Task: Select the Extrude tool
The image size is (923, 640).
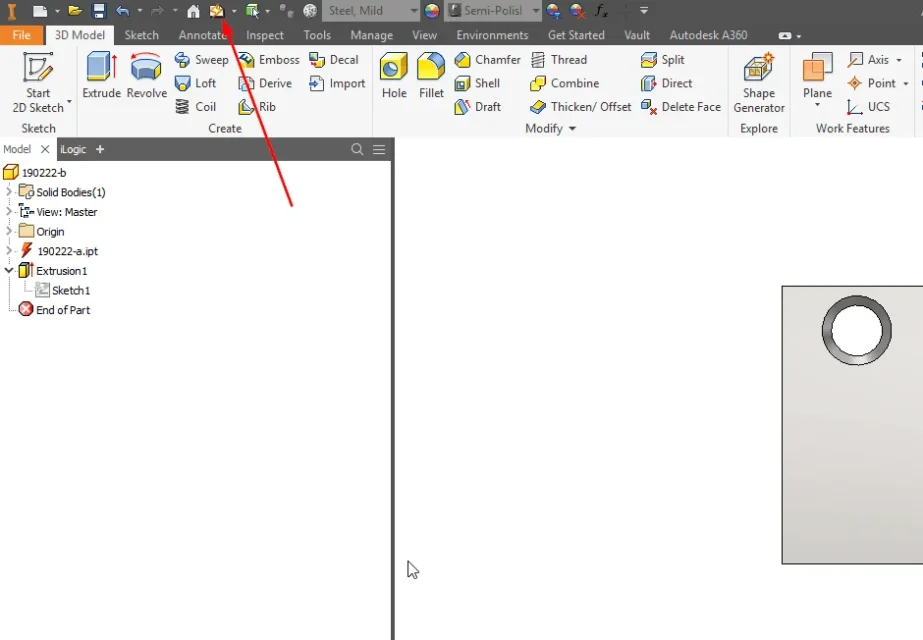Action: 101,75
